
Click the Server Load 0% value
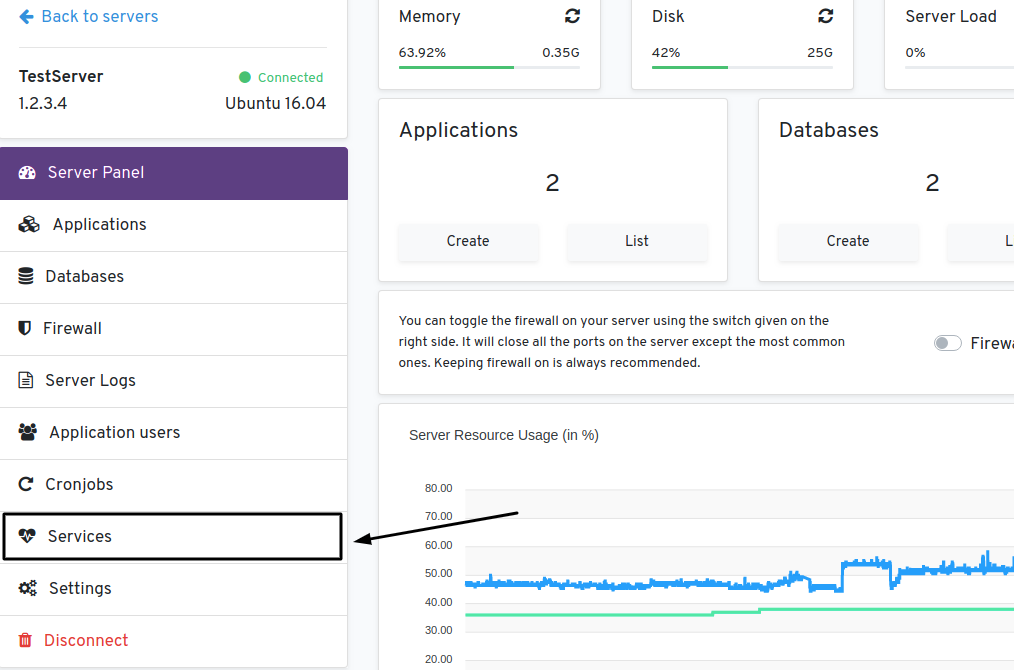point(915,53)
